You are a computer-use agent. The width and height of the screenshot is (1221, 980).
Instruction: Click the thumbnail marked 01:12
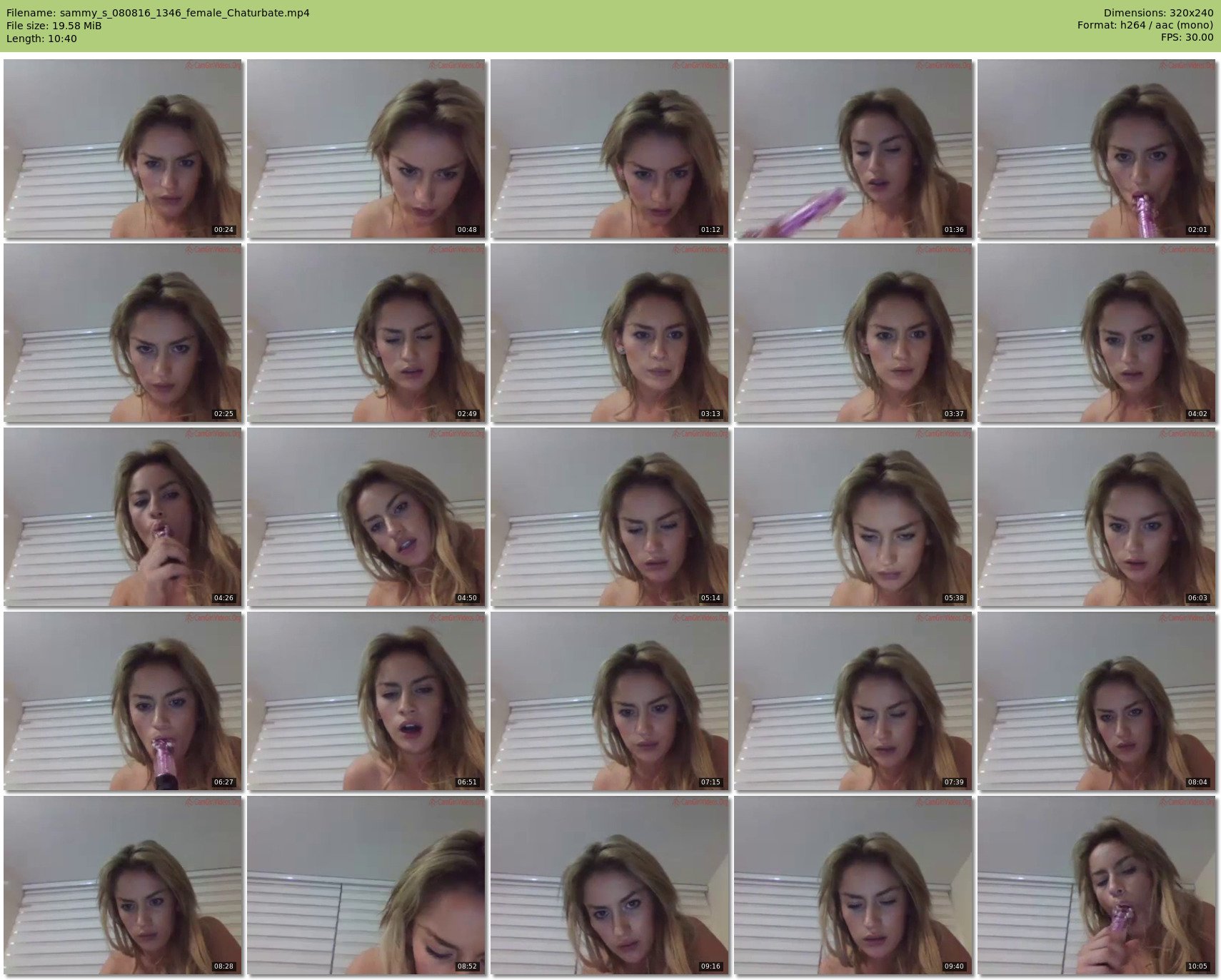point(610,148)
